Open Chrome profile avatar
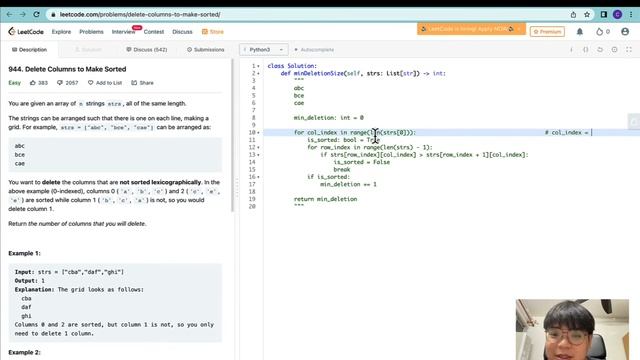The image size is (640, 360). pyautogui.click(x=617, y=15)
